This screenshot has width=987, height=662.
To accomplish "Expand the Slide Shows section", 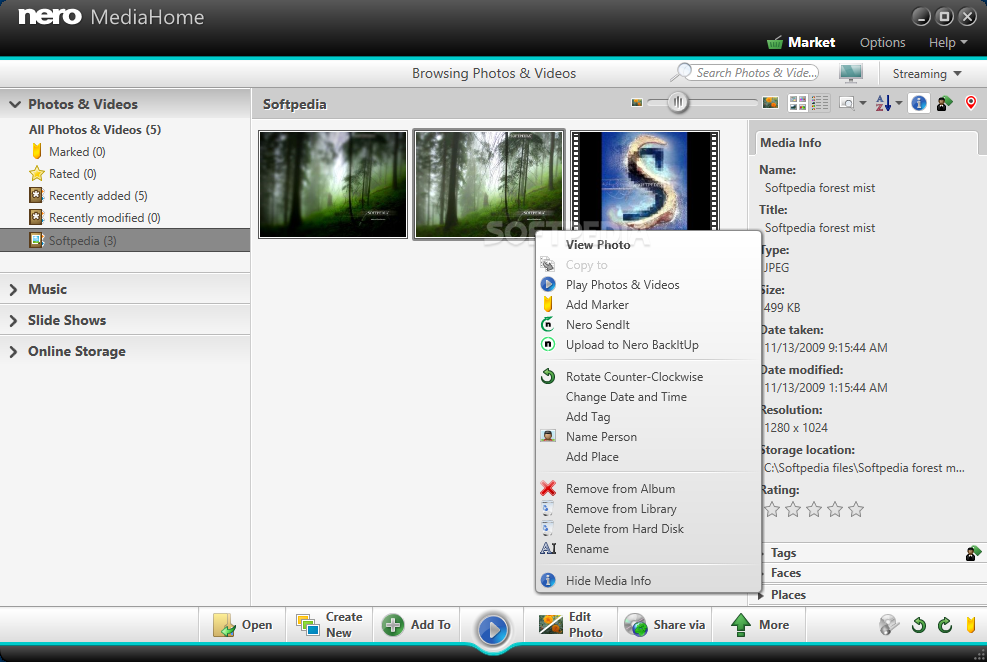I will (x=66, y=320).
